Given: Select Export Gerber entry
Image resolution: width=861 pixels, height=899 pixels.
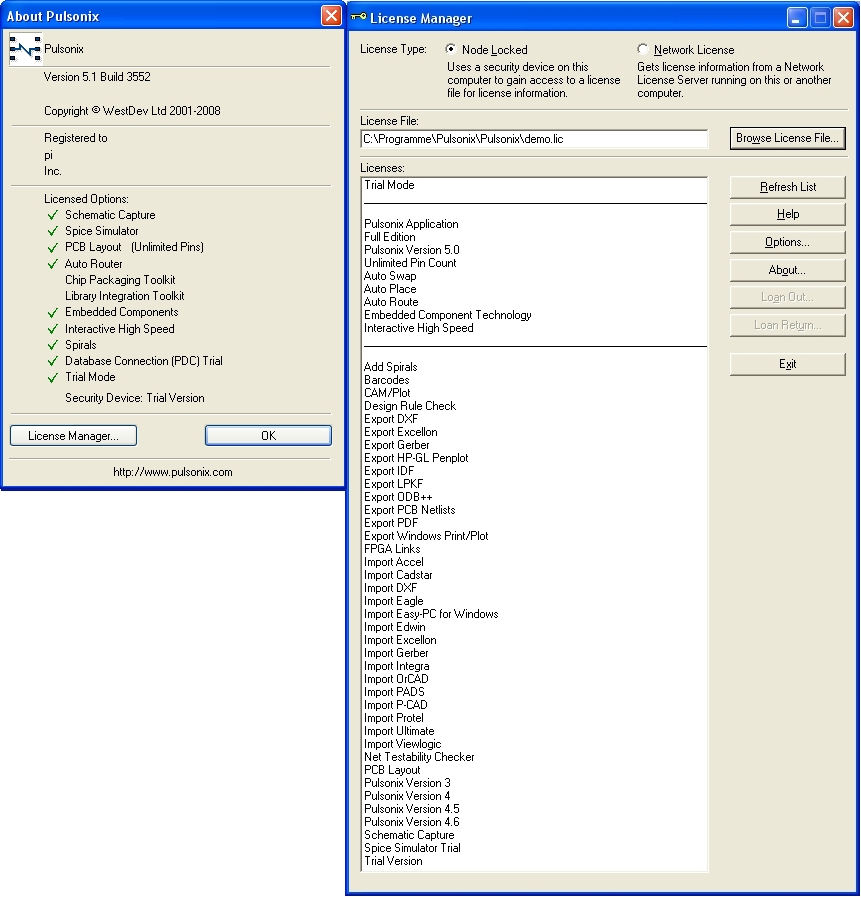Looking at the screenshot, I should [397, 445].
